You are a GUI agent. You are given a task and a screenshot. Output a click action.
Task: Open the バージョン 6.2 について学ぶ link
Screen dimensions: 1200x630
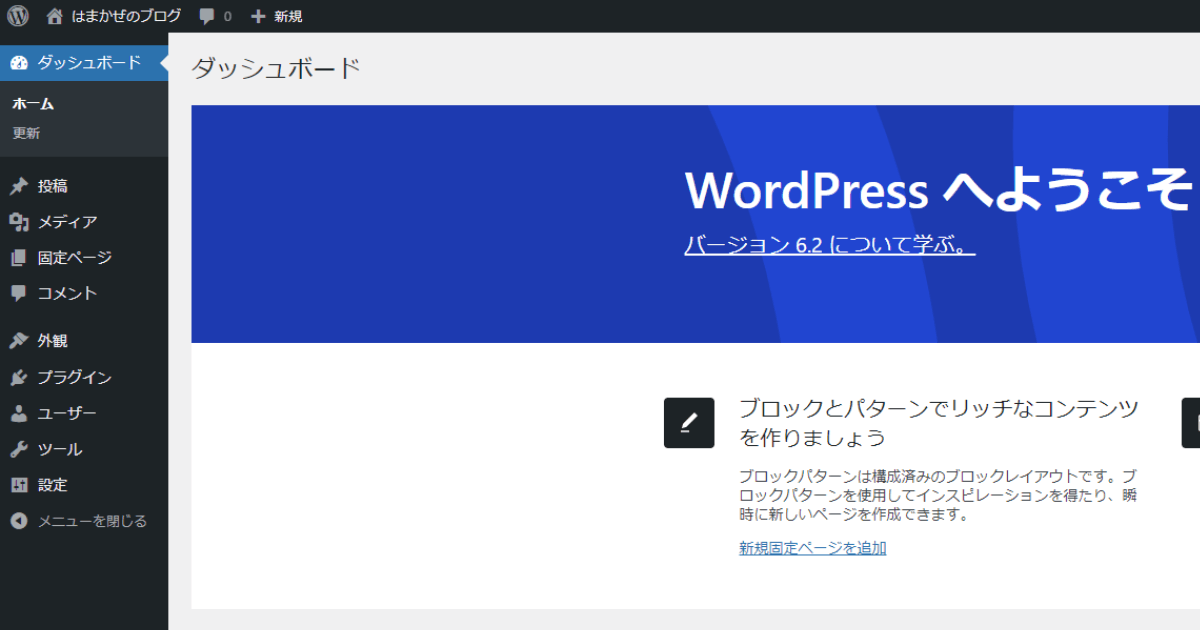[x=830, y=244]
